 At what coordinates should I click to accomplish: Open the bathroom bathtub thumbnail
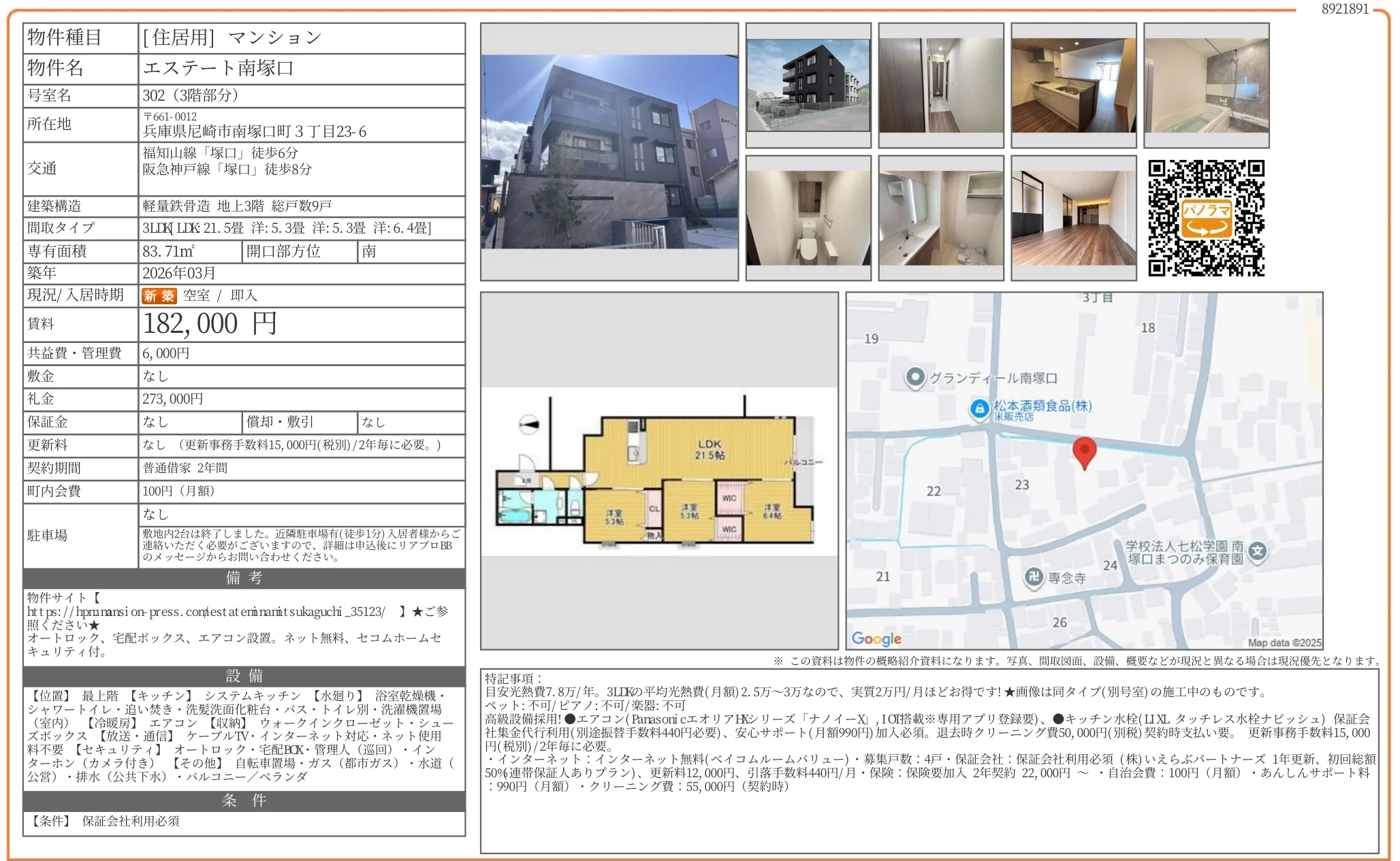pos(1206,85)
